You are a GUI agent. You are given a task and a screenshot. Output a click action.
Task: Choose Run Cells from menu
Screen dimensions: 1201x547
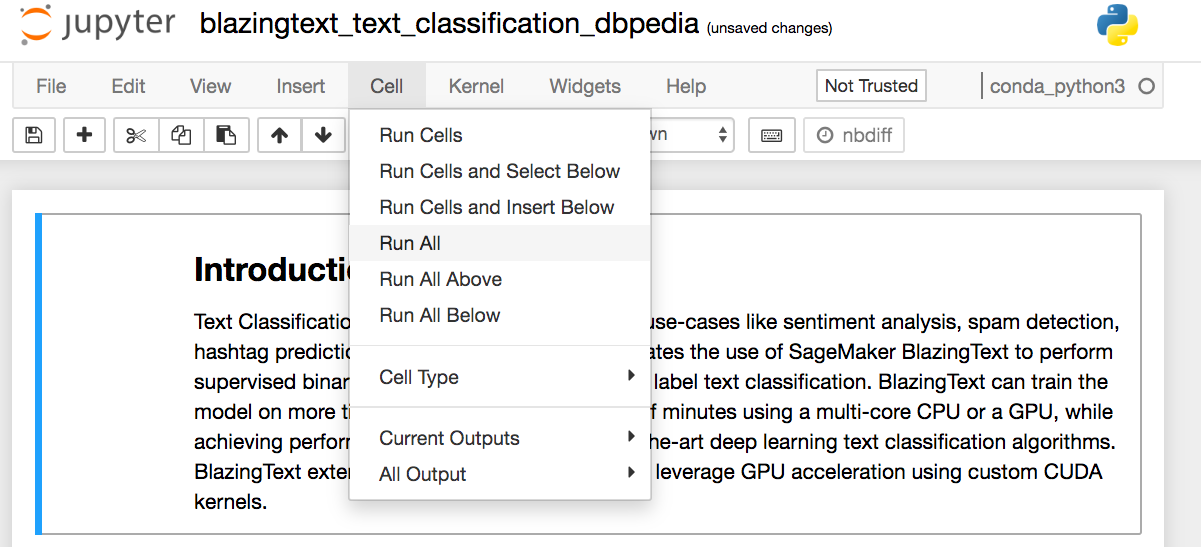(500, 135)
